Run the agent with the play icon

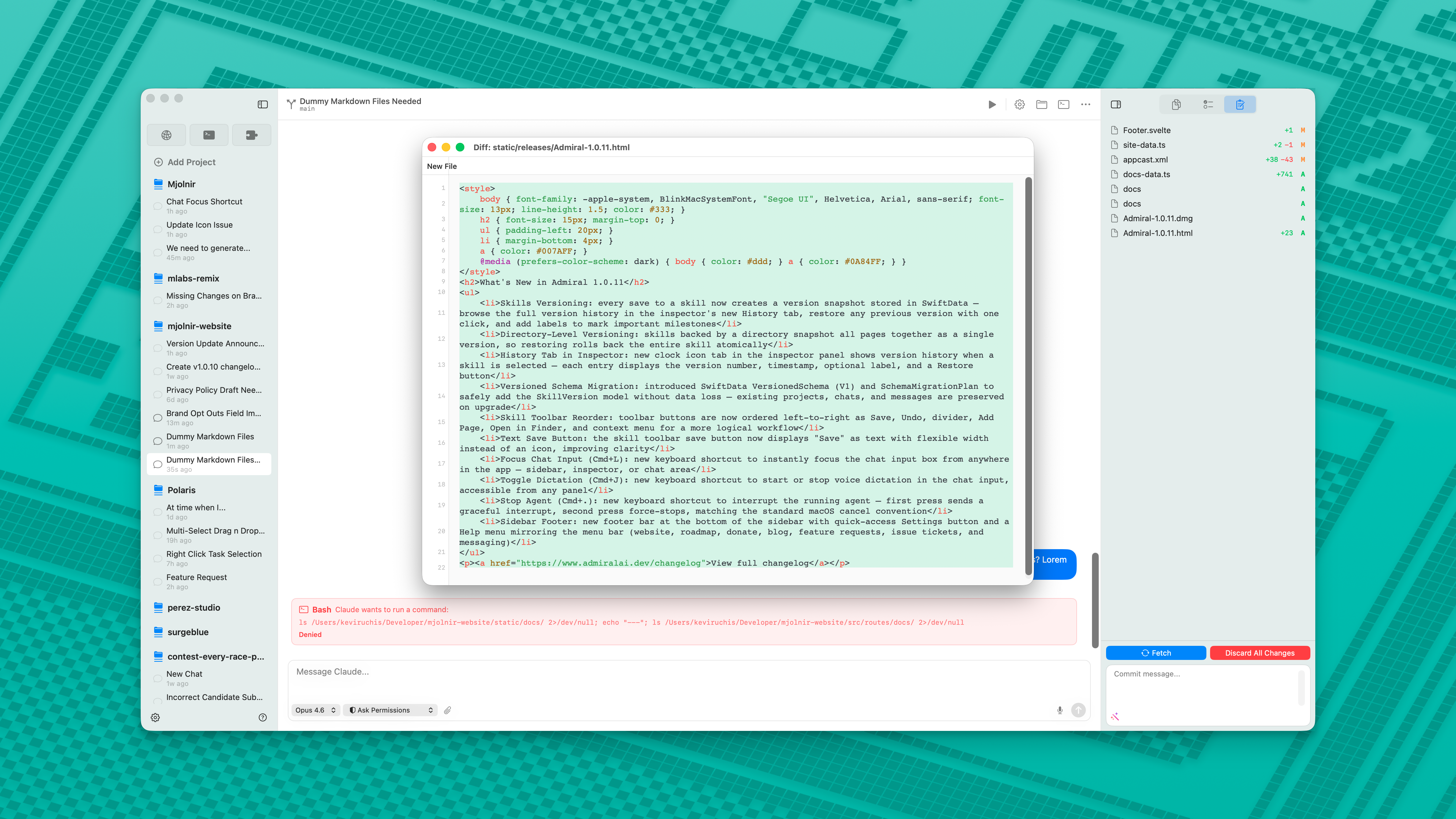pyautogui.click(x=992, y=104)
